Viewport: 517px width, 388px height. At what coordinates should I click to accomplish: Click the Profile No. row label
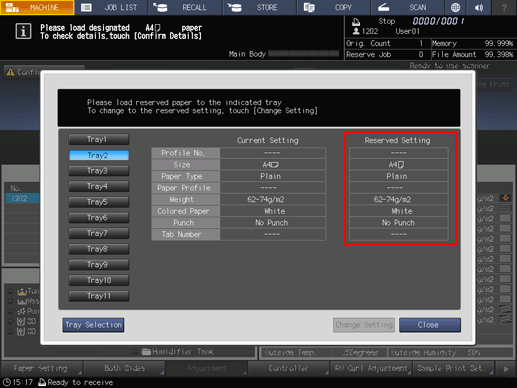[186, 153]
